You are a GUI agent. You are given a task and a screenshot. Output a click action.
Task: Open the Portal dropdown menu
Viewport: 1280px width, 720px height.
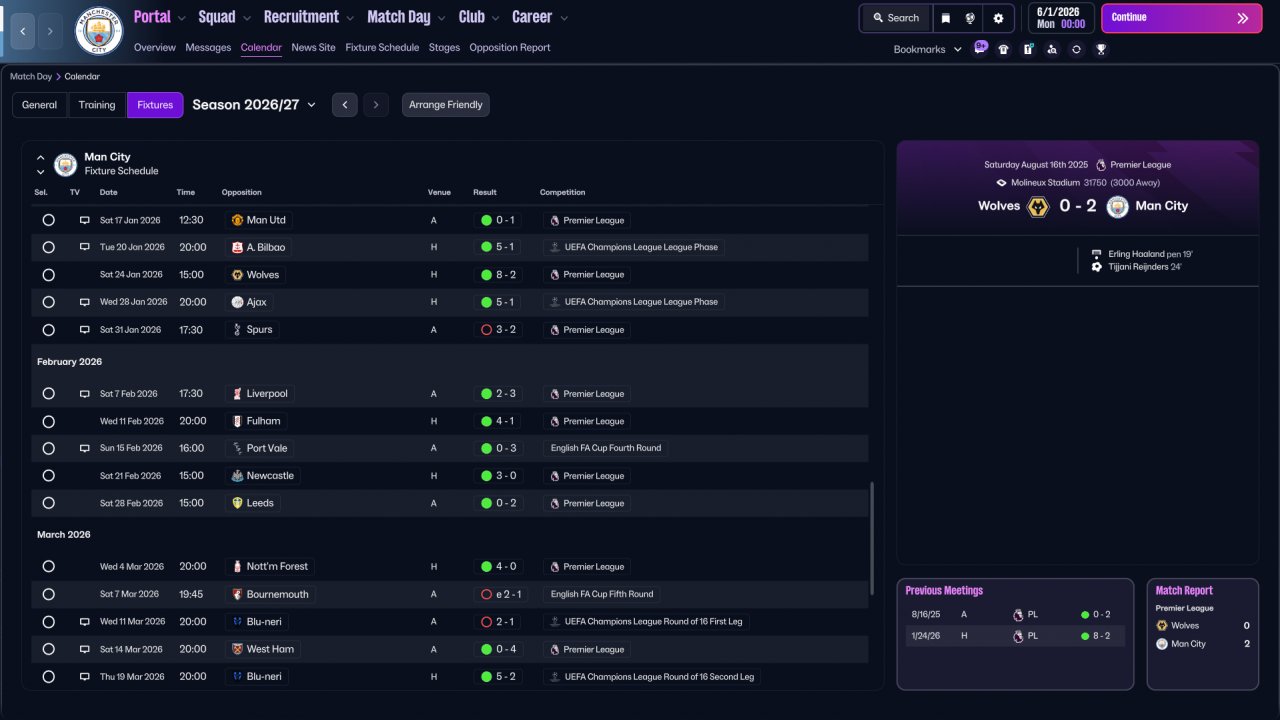[160, 17]
